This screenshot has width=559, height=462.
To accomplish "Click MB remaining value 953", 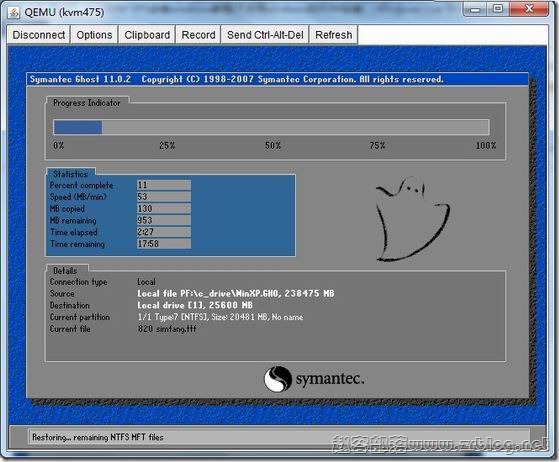I will click(164, 220).
